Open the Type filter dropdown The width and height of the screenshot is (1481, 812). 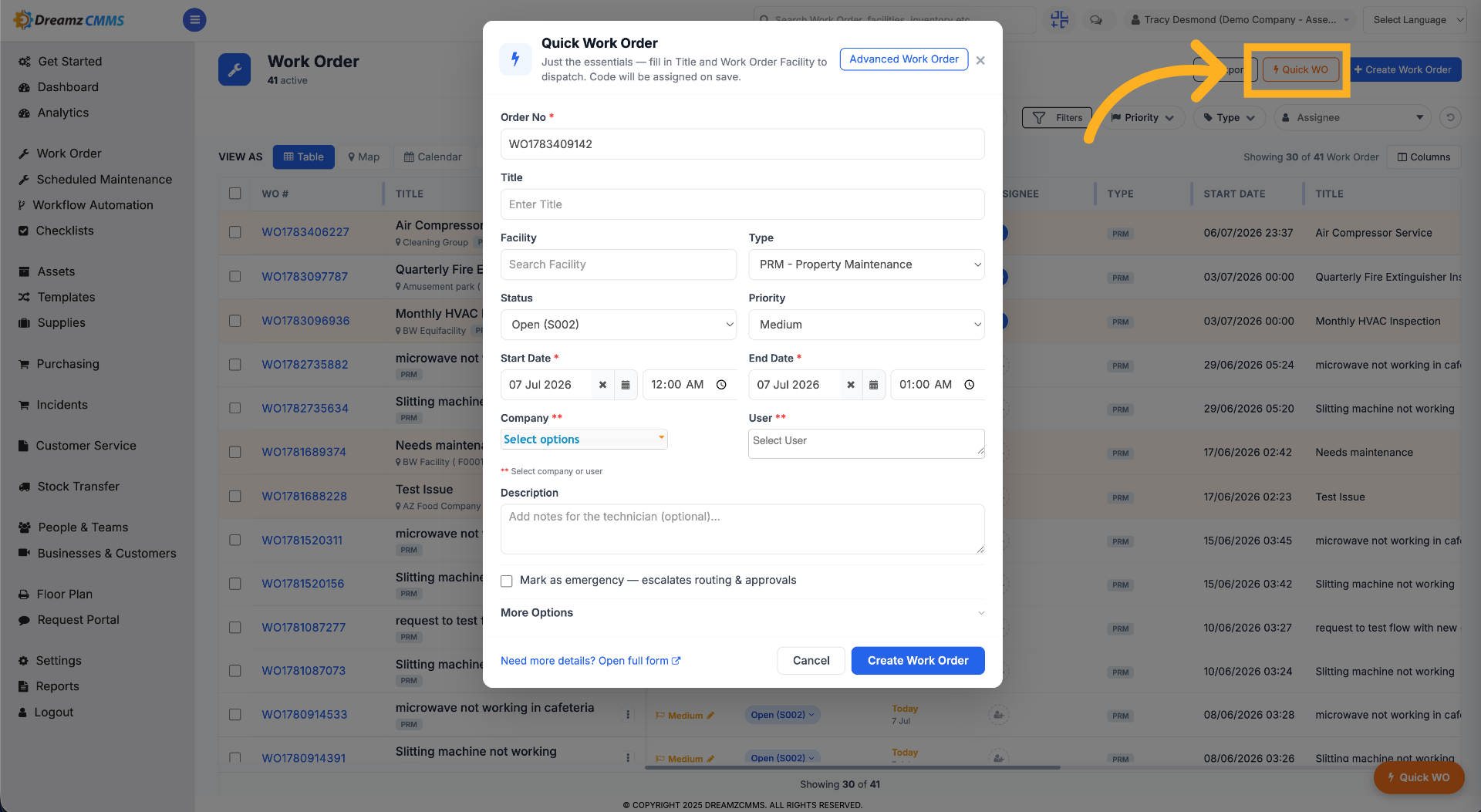[x=1229, y=117]
